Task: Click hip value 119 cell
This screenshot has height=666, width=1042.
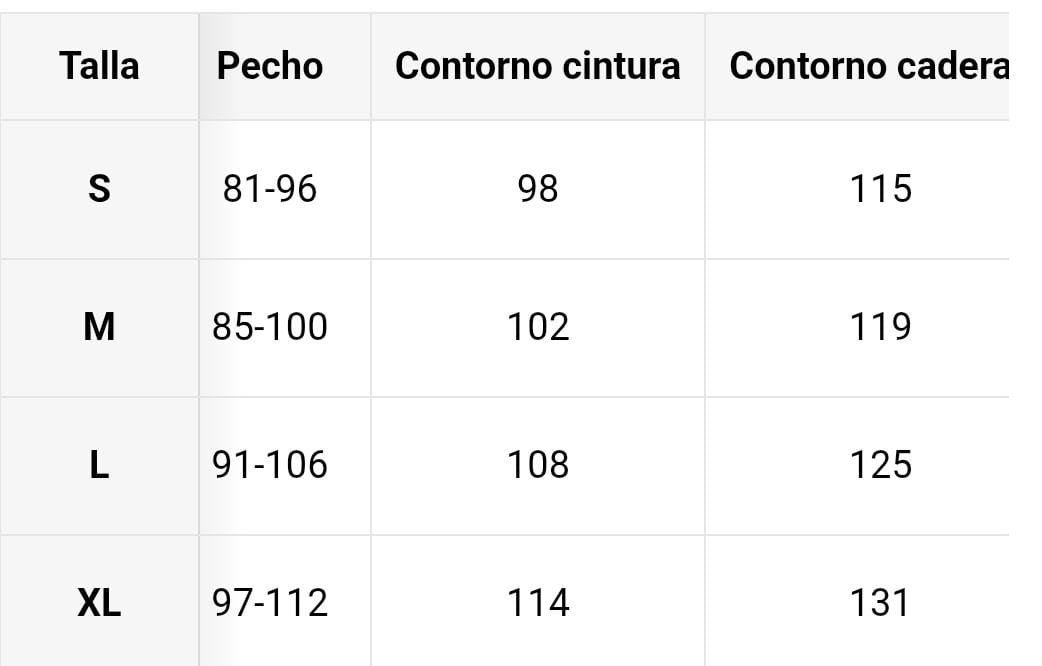Action: point(880,327)
